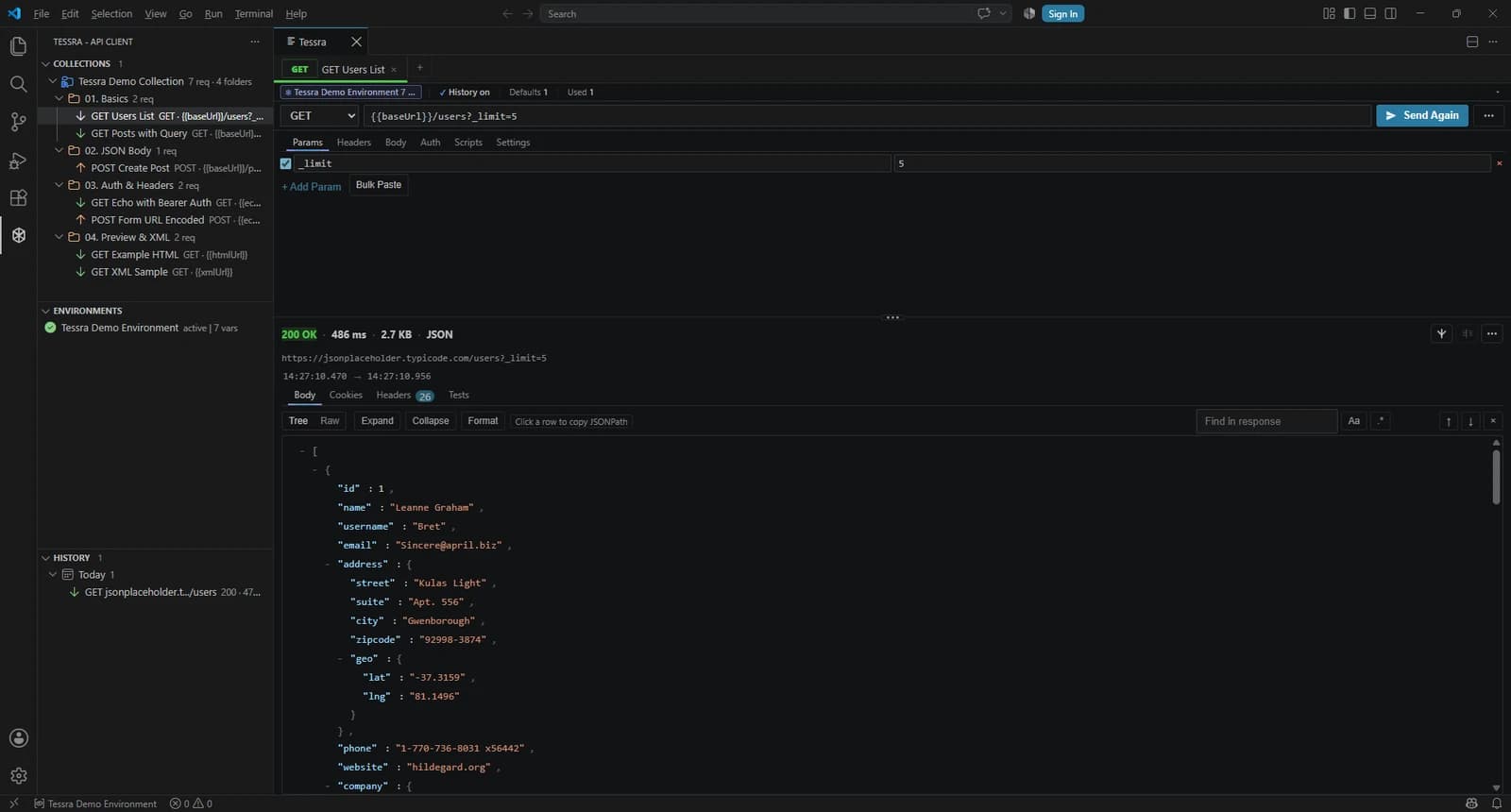The width and height of the screenshot is (1511, 812).
Task: Click Sign In button
Action: 1062,13
